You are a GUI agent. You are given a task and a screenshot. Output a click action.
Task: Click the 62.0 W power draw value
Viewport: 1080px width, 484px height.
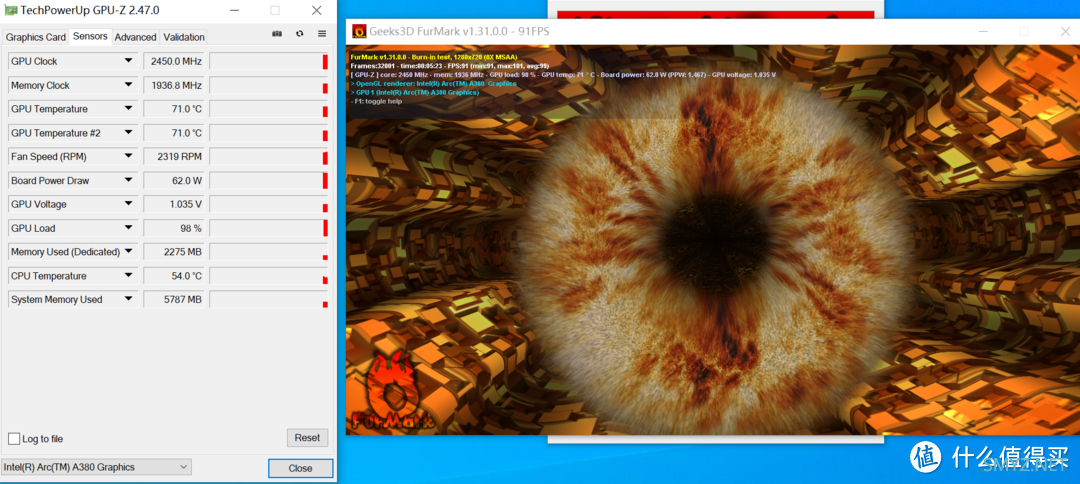click(174, 180)
